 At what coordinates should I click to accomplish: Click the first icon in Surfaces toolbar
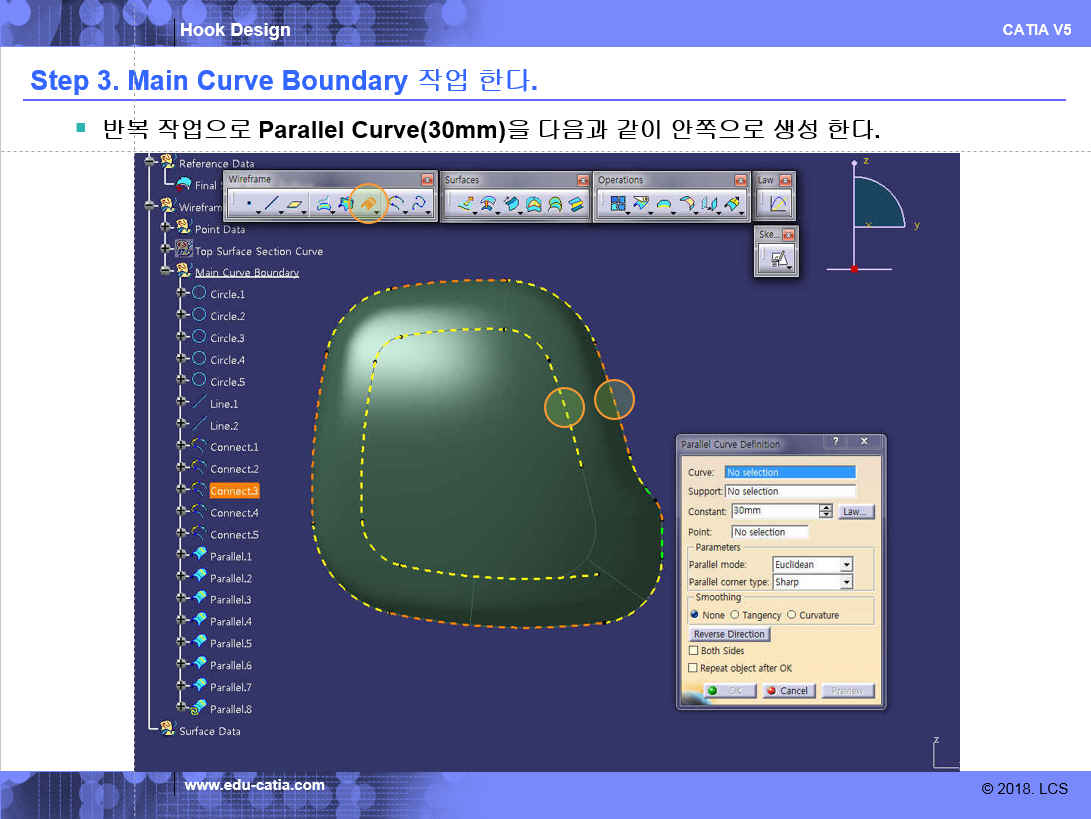pyautogui.click(x=464, y=204)
